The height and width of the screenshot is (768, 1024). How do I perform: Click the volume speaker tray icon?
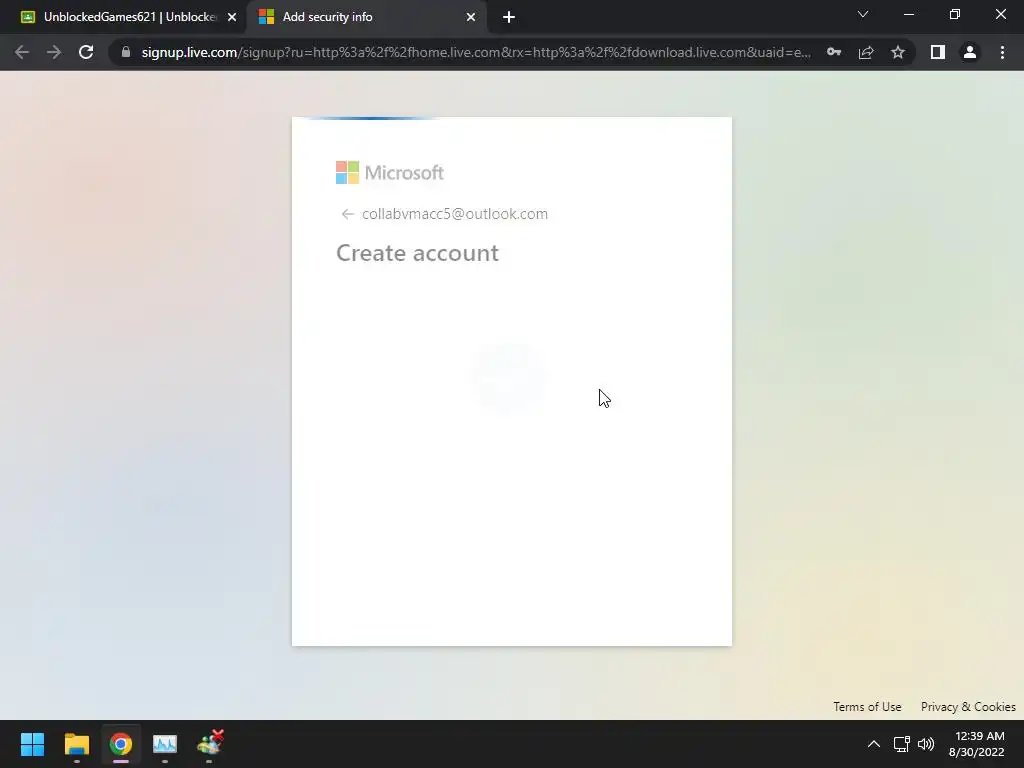click(x=925, y=744)
